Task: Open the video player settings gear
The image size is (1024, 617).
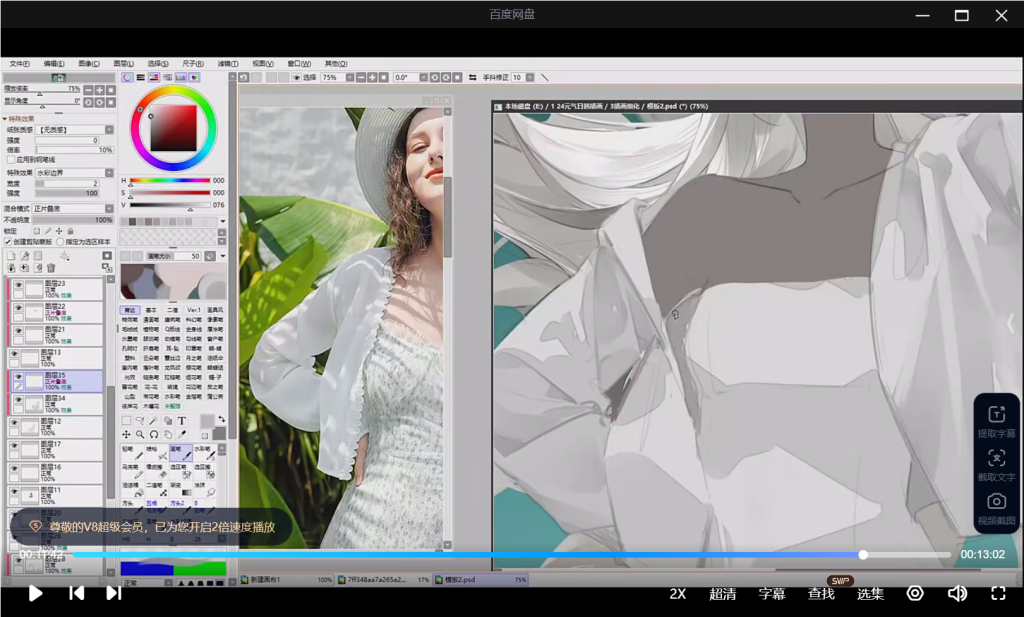Action: click(914, 593)
